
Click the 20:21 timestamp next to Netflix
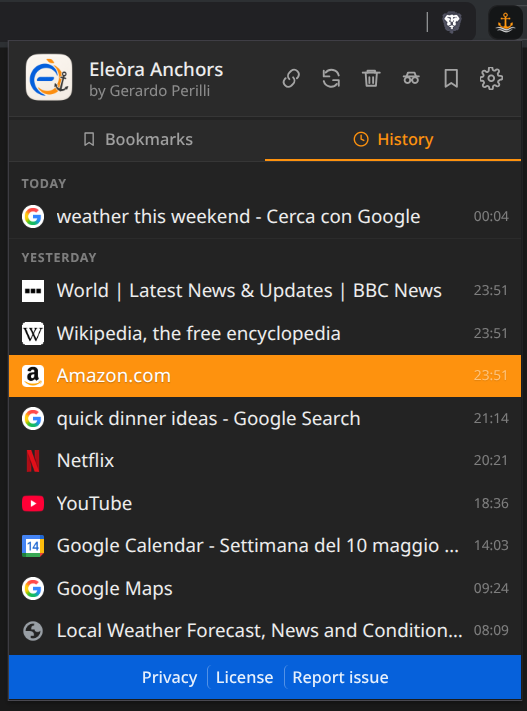pyautogui.click(x=491, y=461)
